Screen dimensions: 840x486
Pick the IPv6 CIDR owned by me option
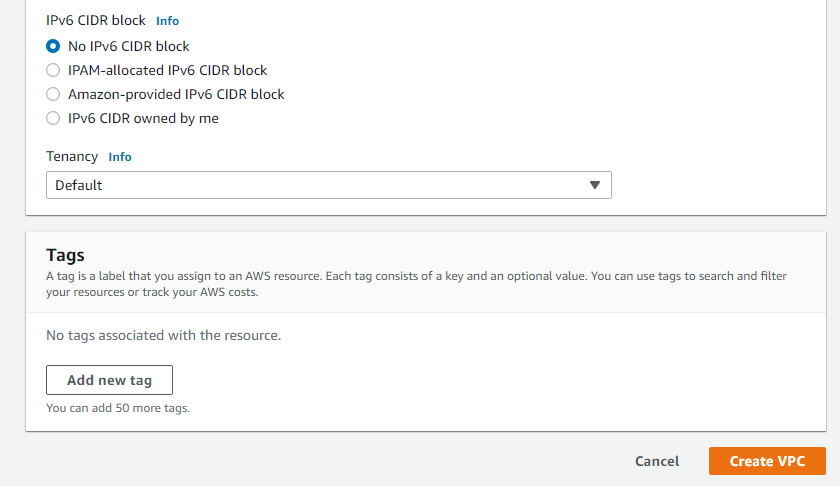53,118
